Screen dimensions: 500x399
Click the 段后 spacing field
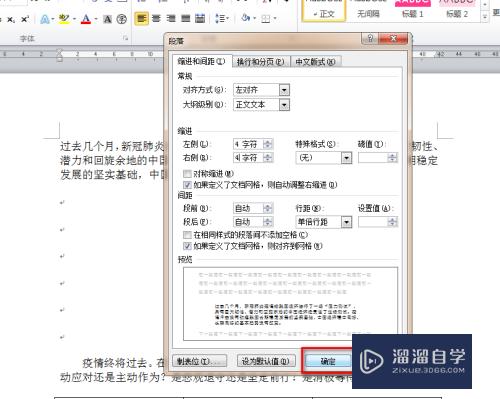tap(248, 222)
